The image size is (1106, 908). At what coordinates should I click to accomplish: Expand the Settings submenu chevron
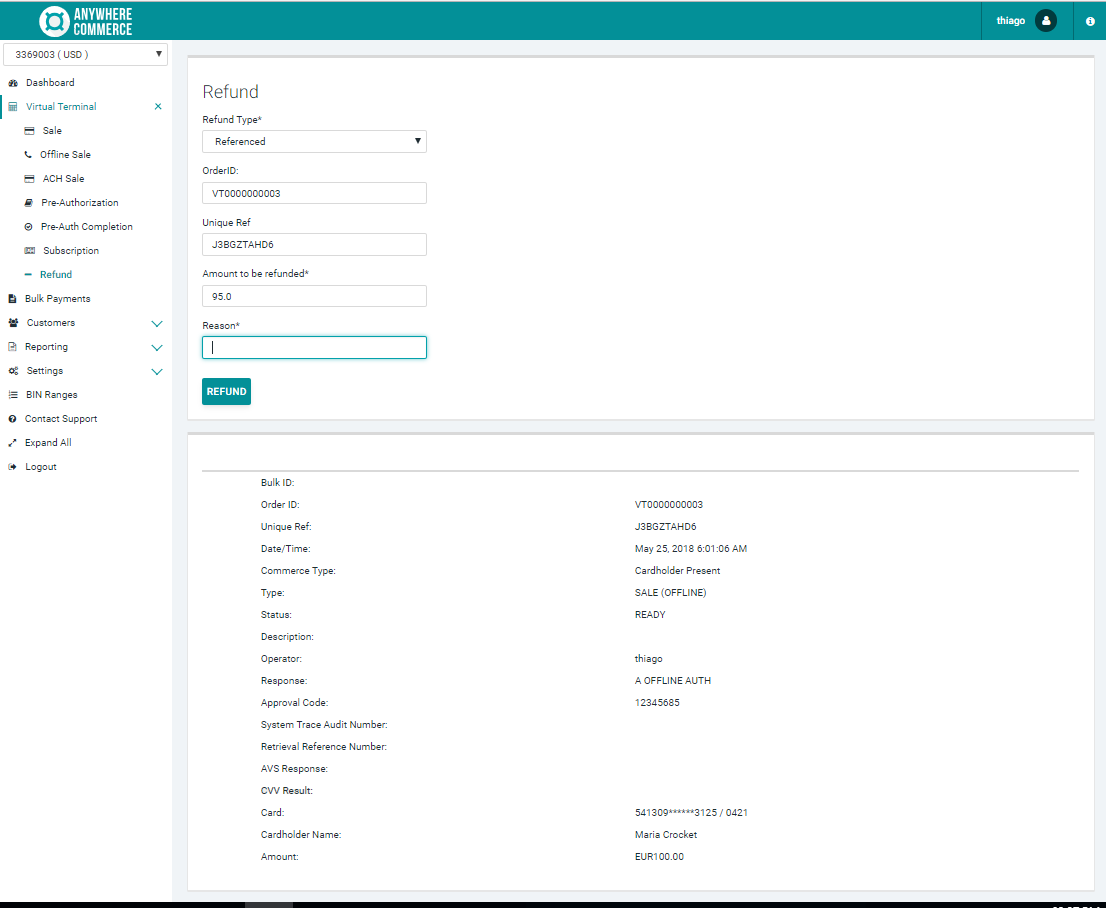[157, 372]
